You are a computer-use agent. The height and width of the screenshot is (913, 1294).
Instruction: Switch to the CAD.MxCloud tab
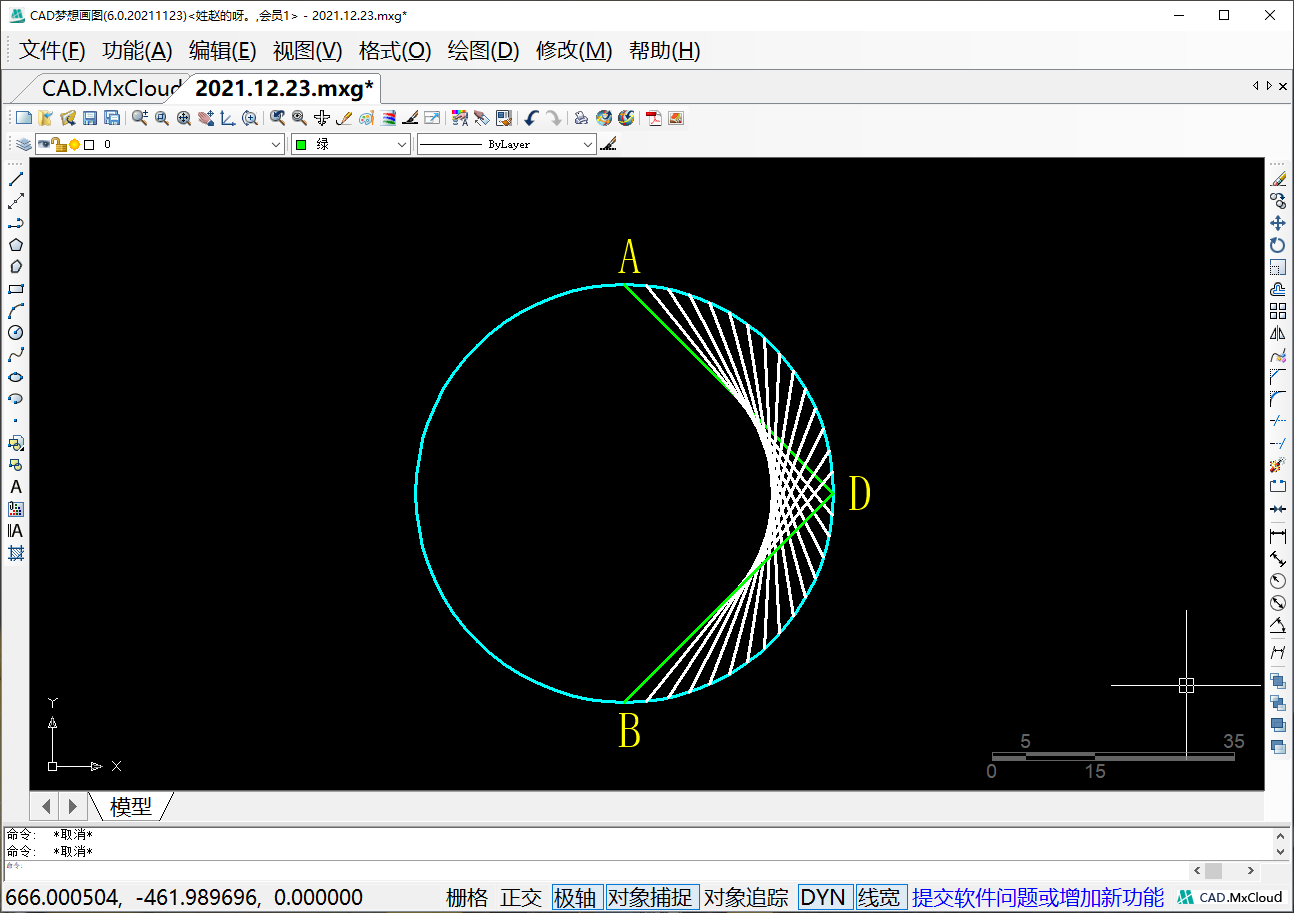pos(110,88)
